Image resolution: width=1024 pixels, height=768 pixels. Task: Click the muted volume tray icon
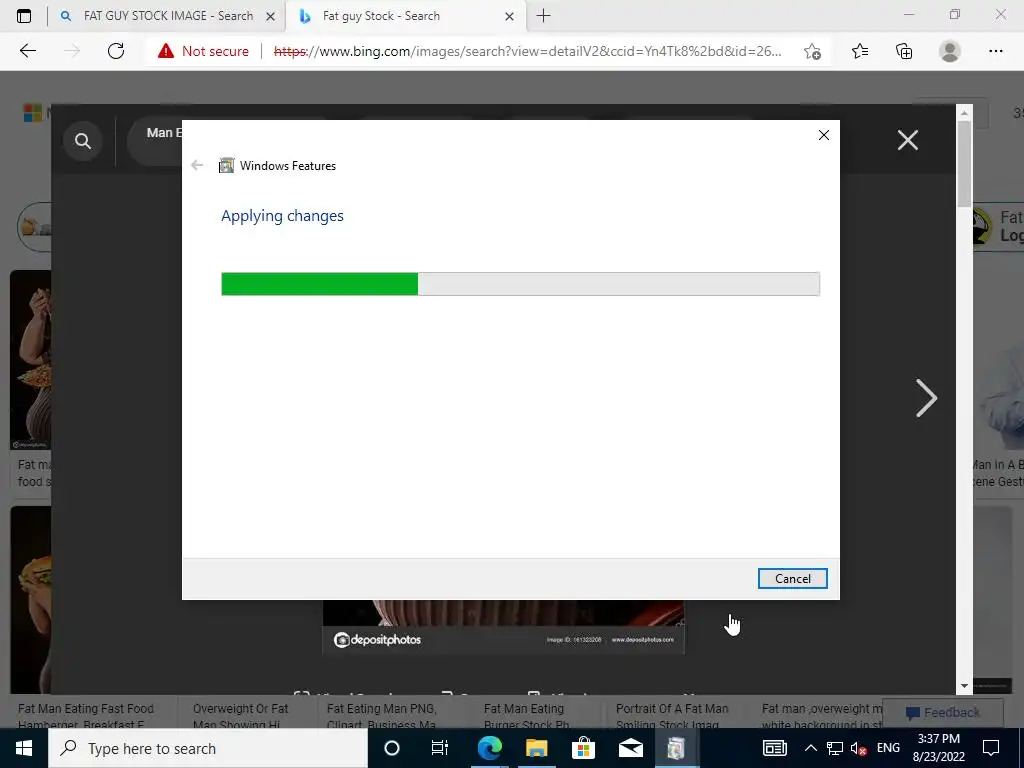[859, 748]
